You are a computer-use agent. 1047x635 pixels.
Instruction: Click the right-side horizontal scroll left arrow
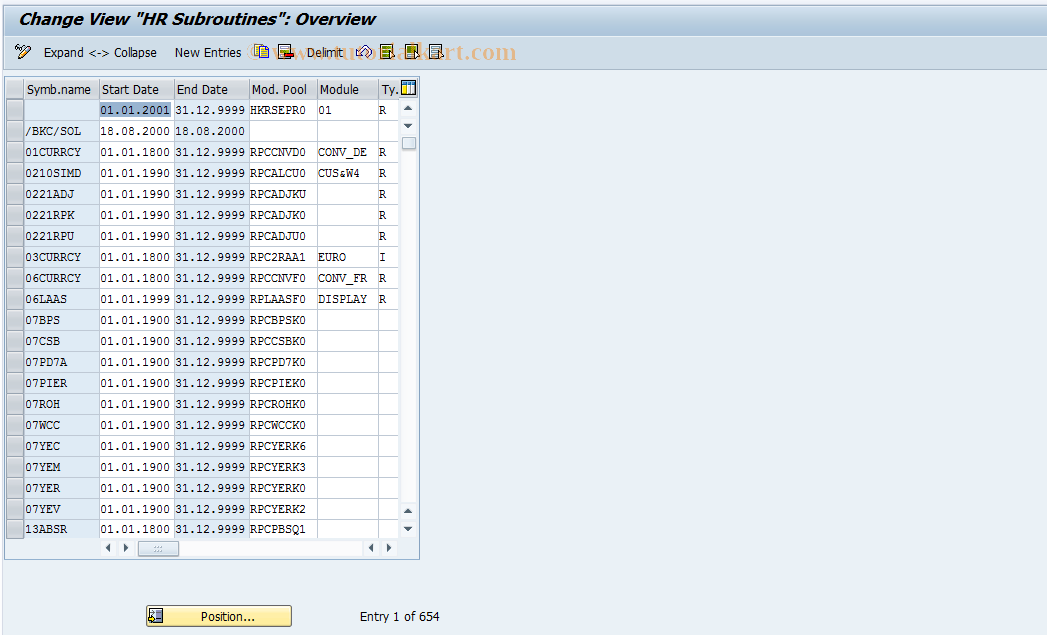(371, 548)
